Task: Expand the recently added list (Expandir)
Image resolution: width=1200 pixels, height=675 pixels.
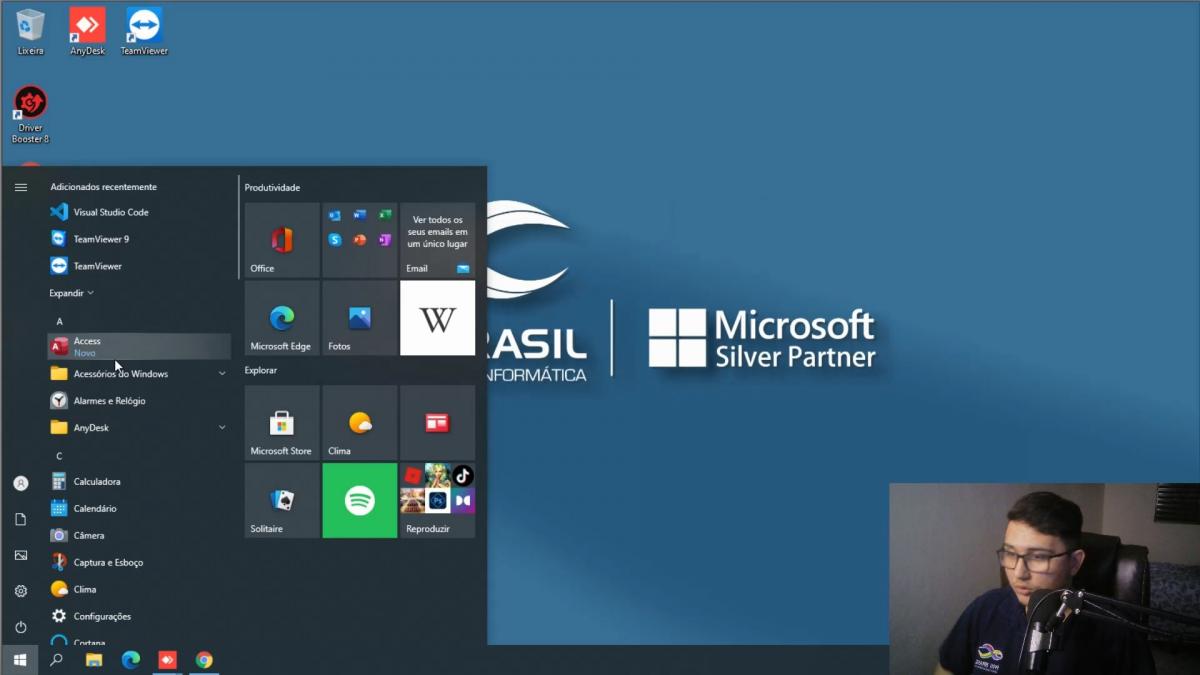Action: pos(72,293)
